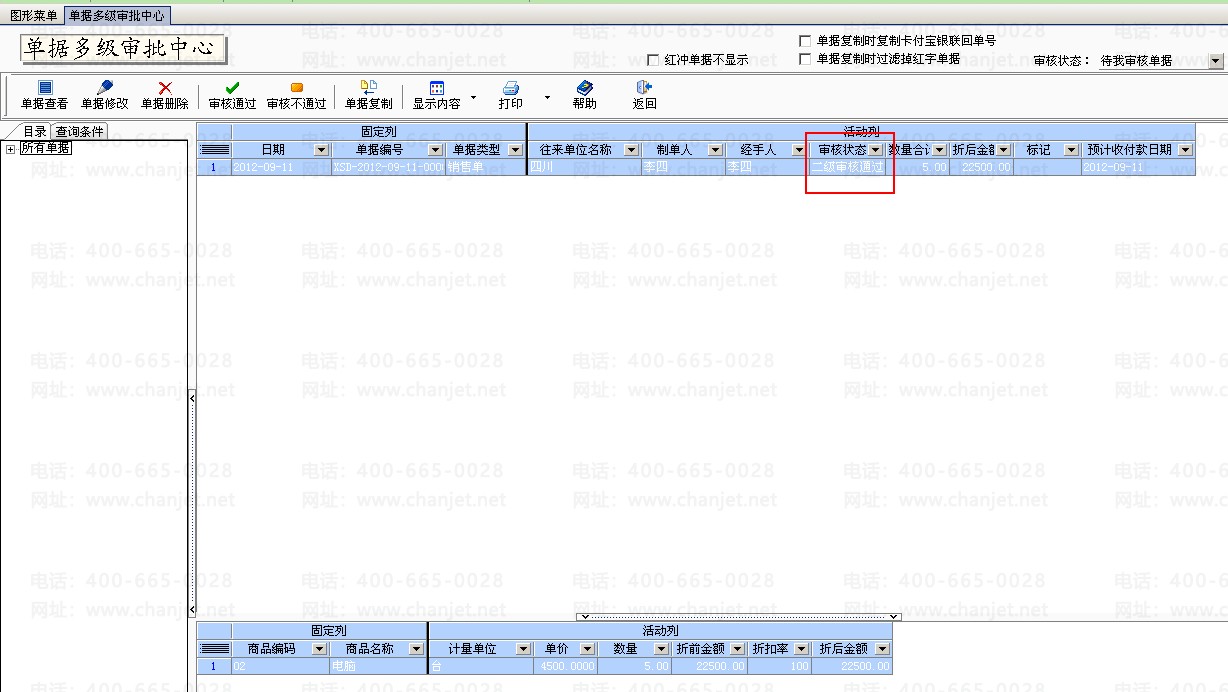Click the 打印 printer icon

tap(510, 89)
